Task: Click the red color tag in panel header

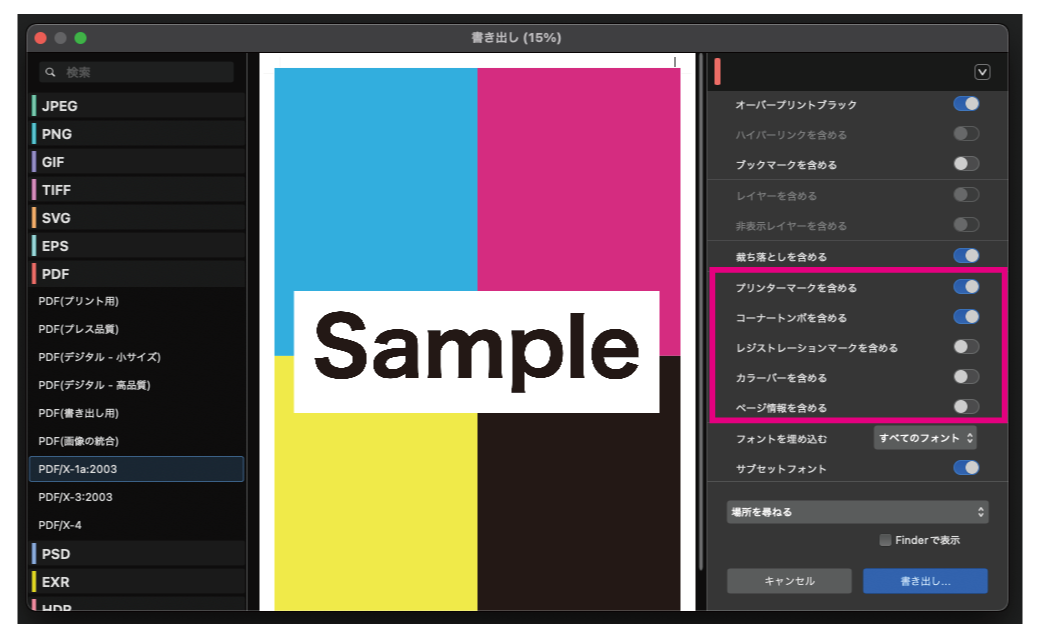Action: 718,72
